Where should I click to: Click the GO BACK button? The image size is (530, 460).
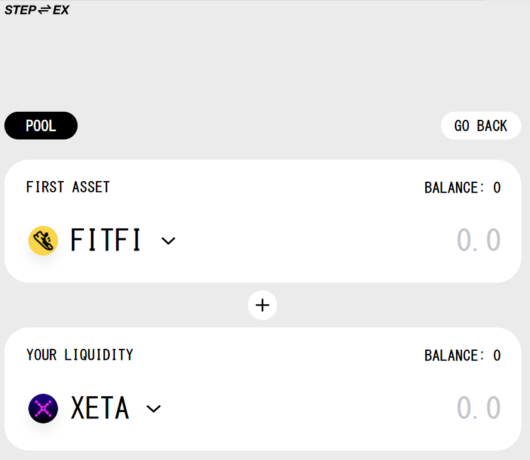[481, 126]
